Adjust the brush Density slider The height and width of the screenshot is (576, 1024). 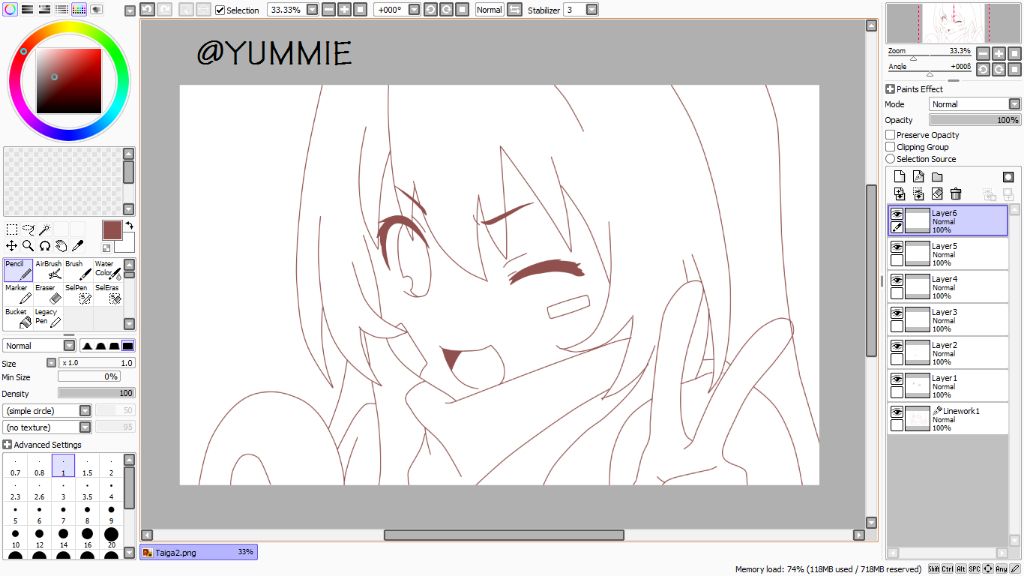tap(96, 393)
